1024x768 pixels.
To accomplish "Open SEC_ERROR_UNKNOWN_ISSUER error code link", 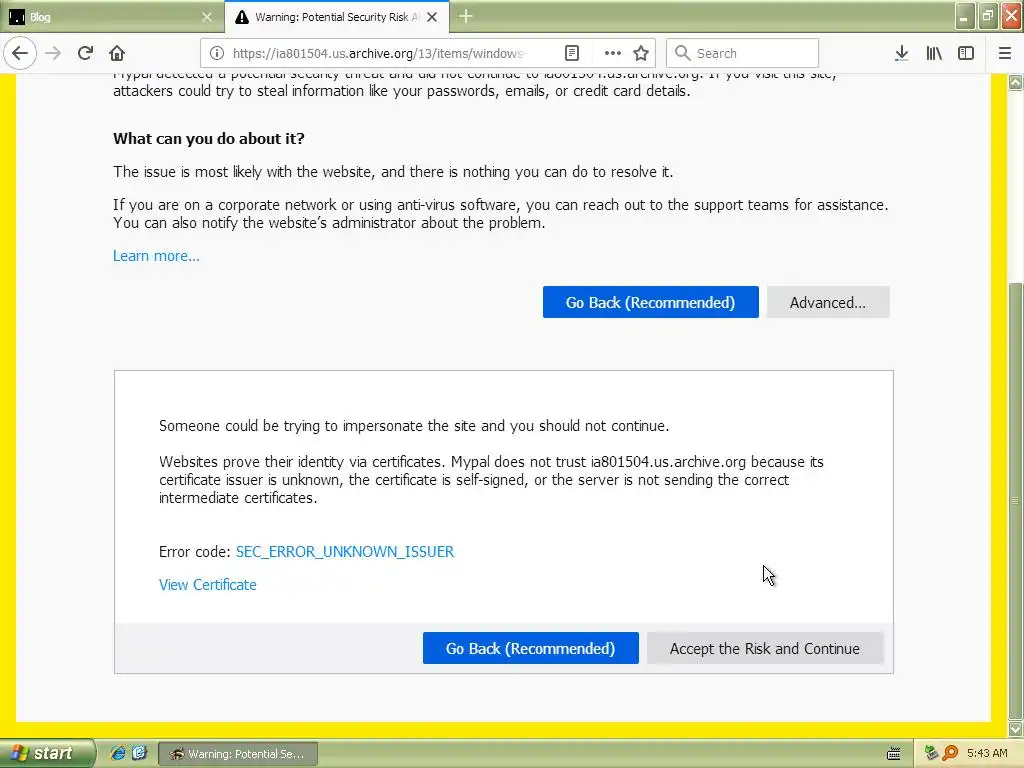I will [345, 552].
